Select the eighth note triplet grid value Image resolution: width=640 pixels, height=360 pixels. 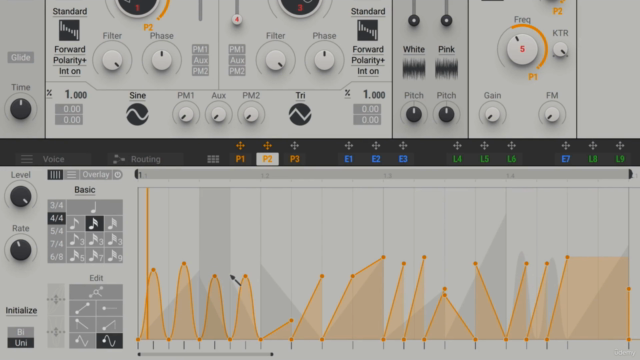(x=76, y=240)
